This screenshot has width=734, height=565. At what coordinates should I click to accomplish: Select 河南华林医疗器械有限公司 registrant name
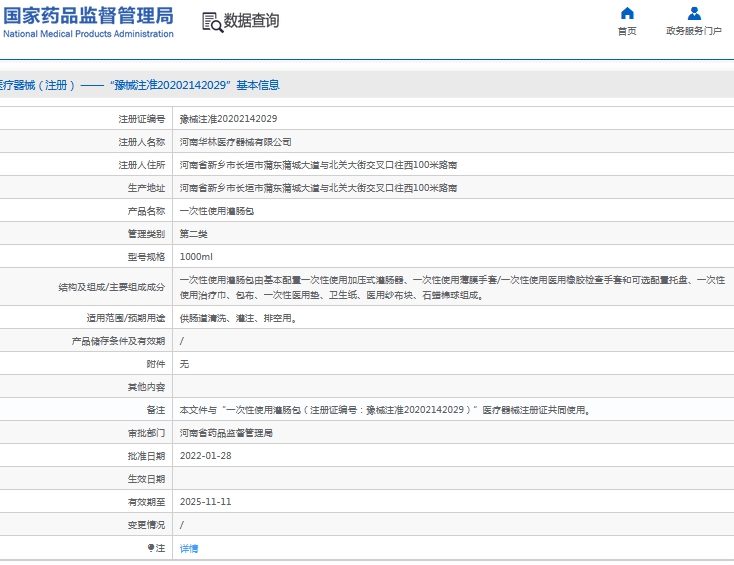coord(235,142)
